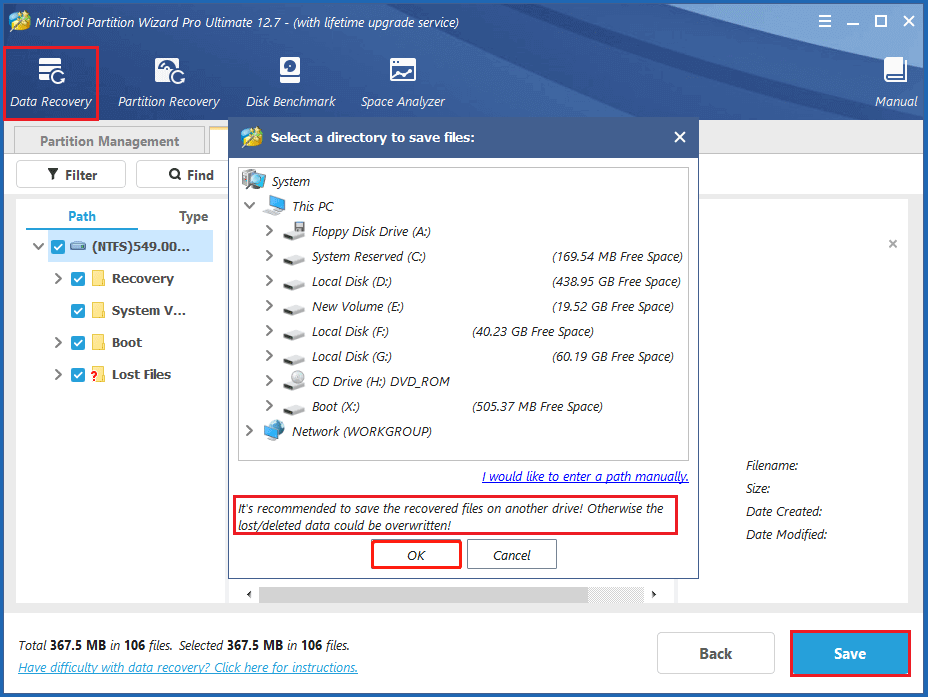Click the horizontal scrollbar below the dialog
The image size is (928, 697).
pos(422,595)
